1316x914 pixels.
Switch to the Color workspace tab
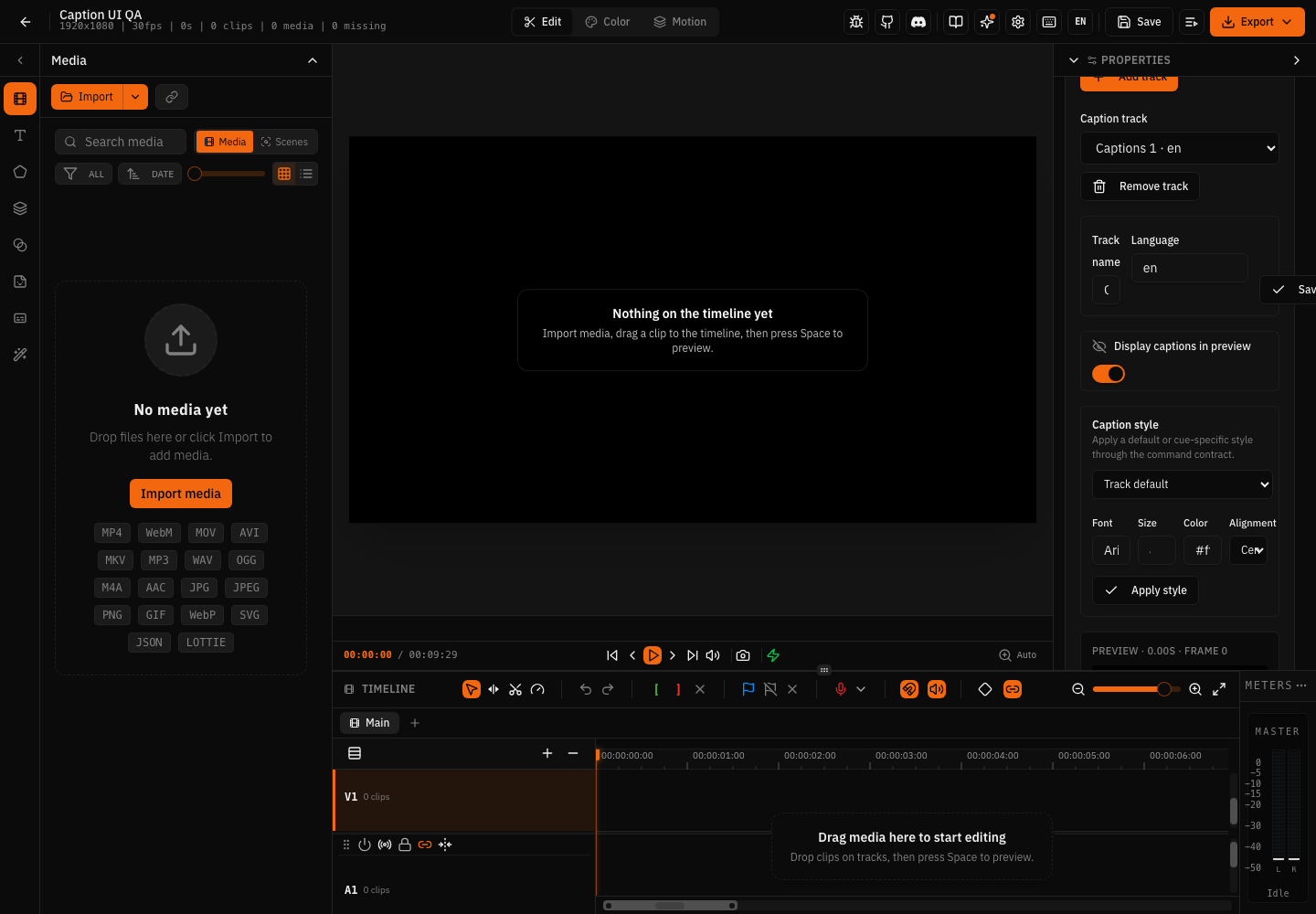pos(608,22)
